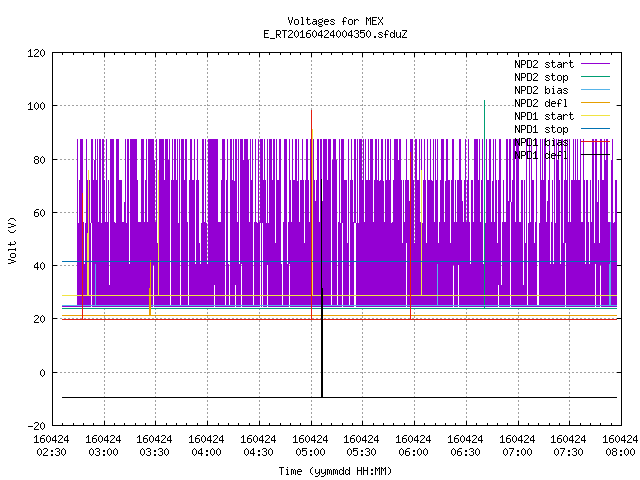The height and width of the screenshot is (480, 640).
Task: Click the 'NPD1 defl' legend label
Action: click(x=541, y=156)
